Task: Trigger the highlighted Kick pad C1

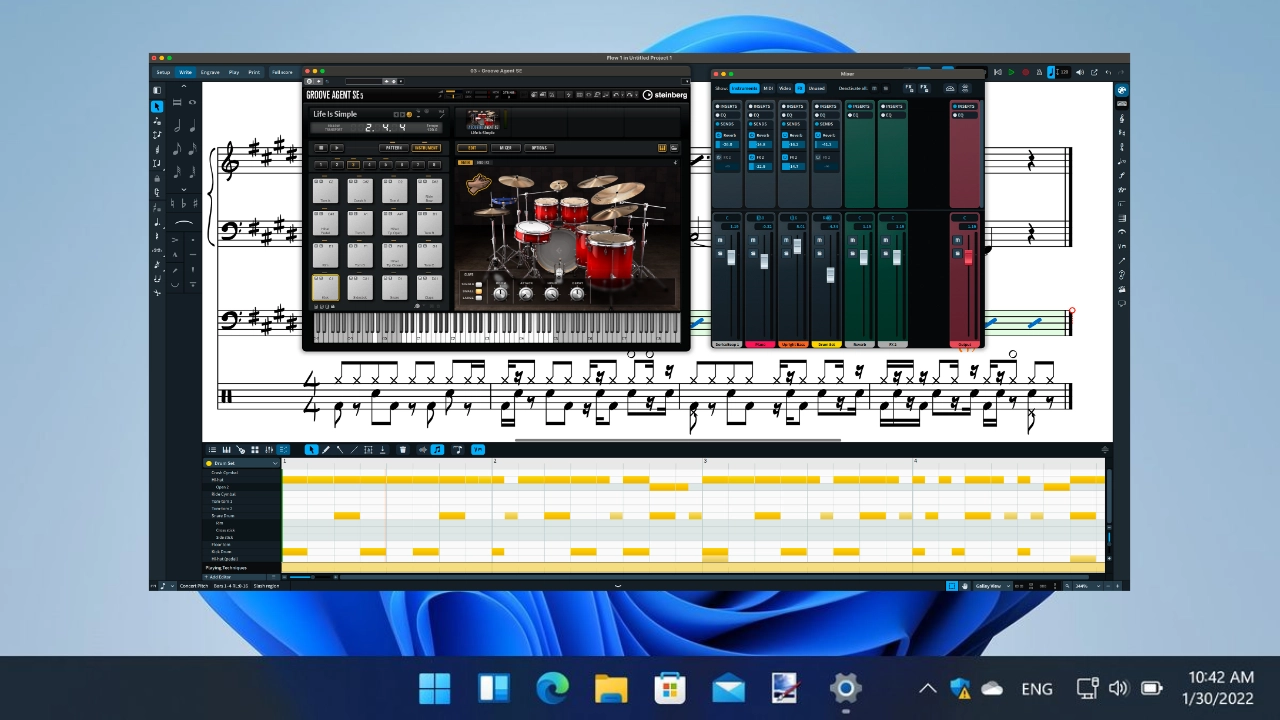Action: (325, 287)
